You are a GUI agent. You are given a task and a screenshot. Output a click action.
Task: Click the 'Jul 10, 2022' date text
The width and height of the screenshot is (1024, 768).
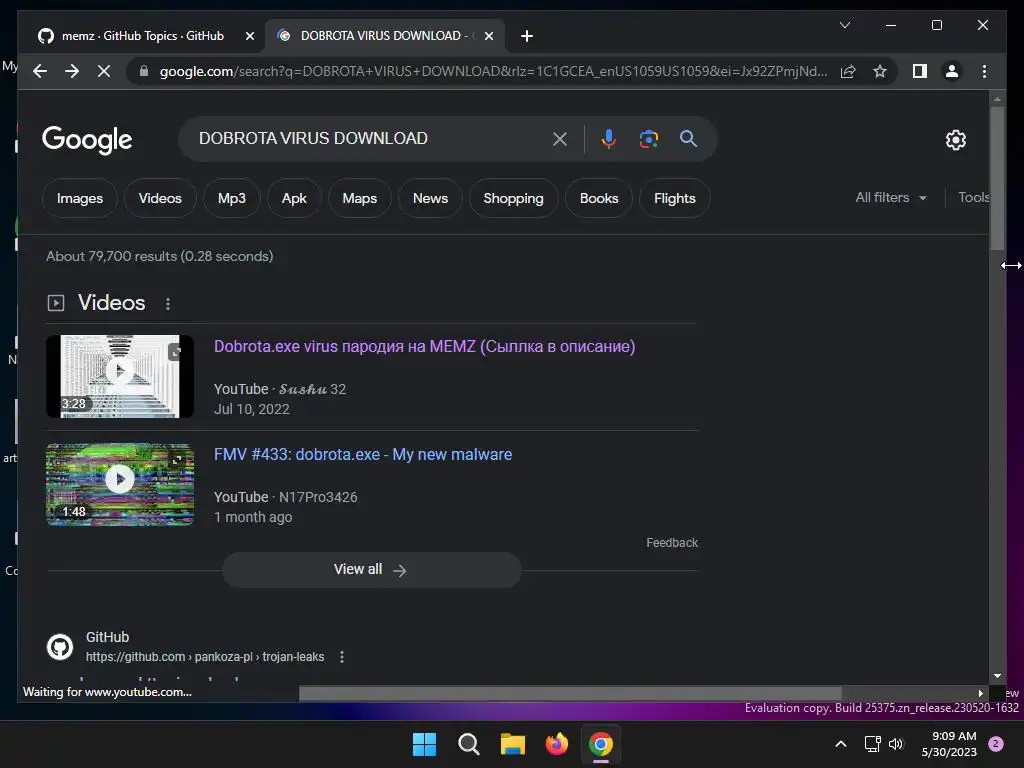click(x=251, y=409)
